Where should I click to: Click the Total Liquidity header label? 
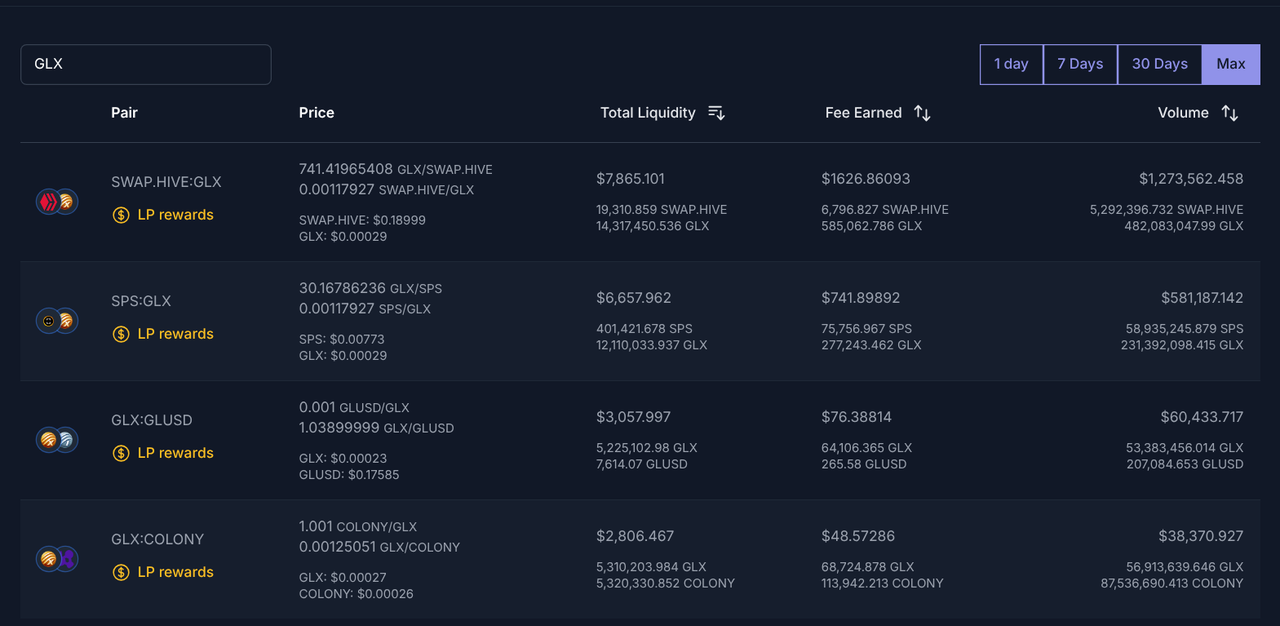(648, 113)
